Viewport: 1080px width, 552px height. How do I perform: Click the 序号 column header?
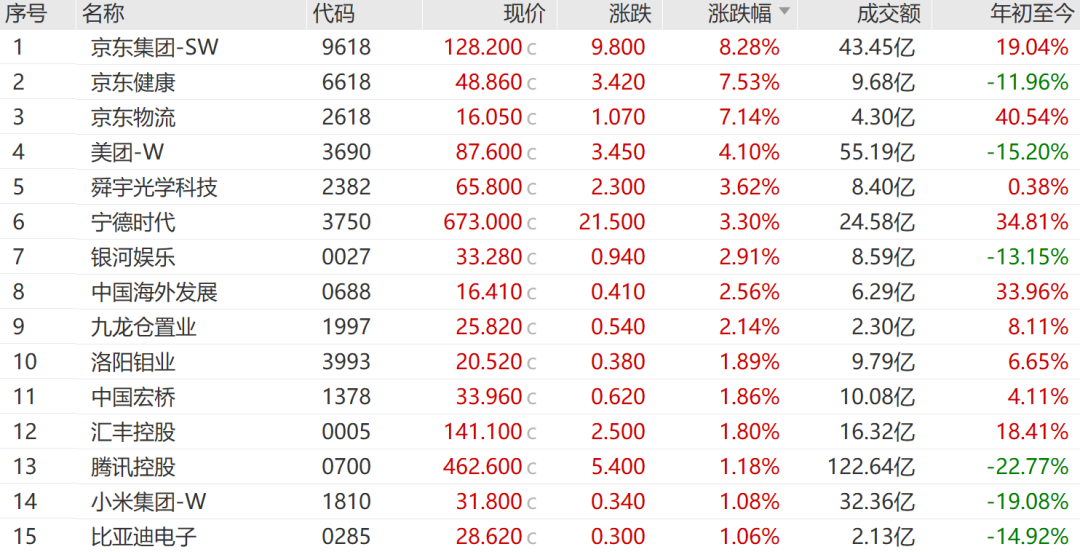tap(26, 13)
